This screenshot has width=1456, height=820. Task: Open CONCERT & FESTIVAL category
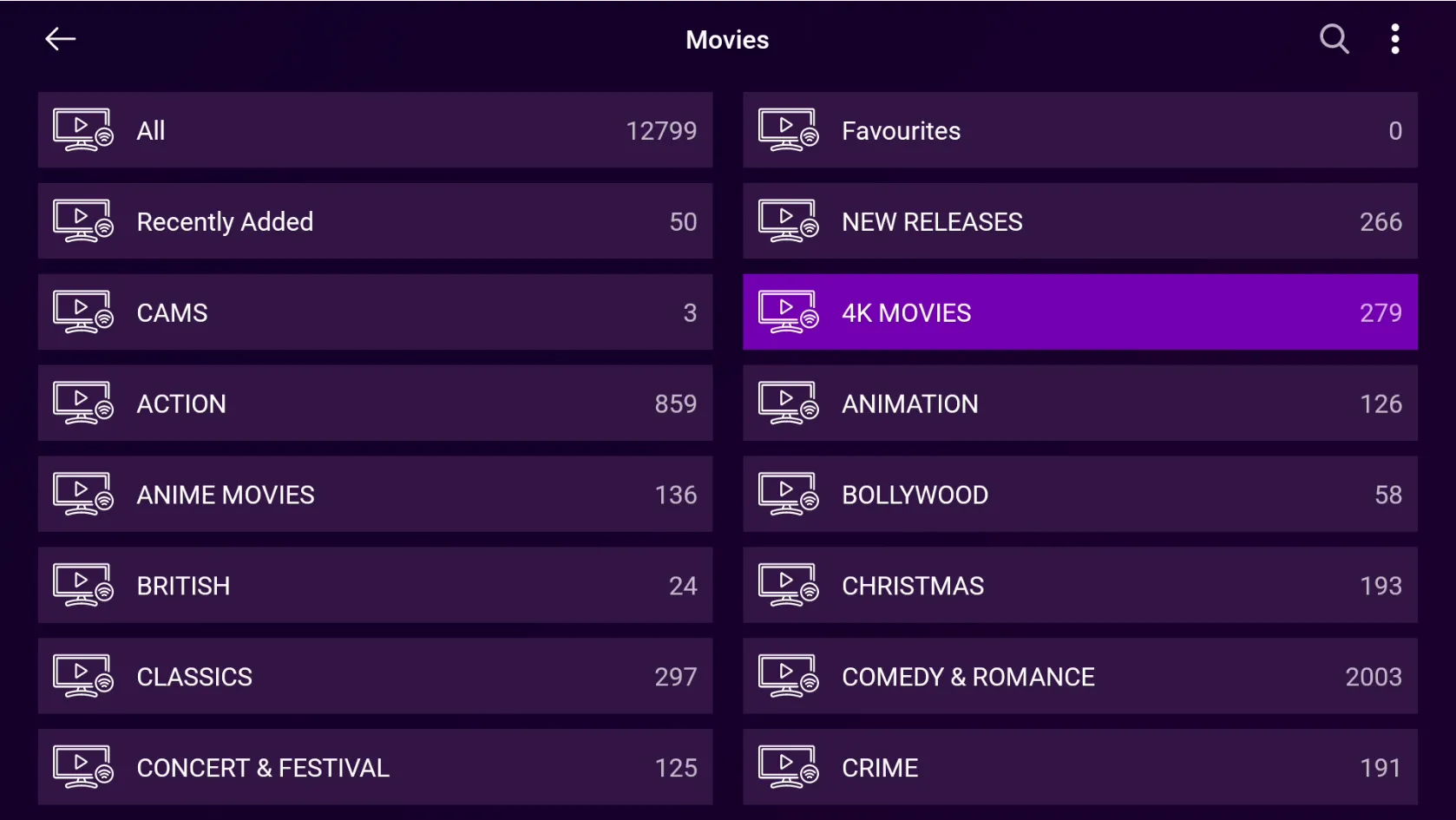pos(375,768)
